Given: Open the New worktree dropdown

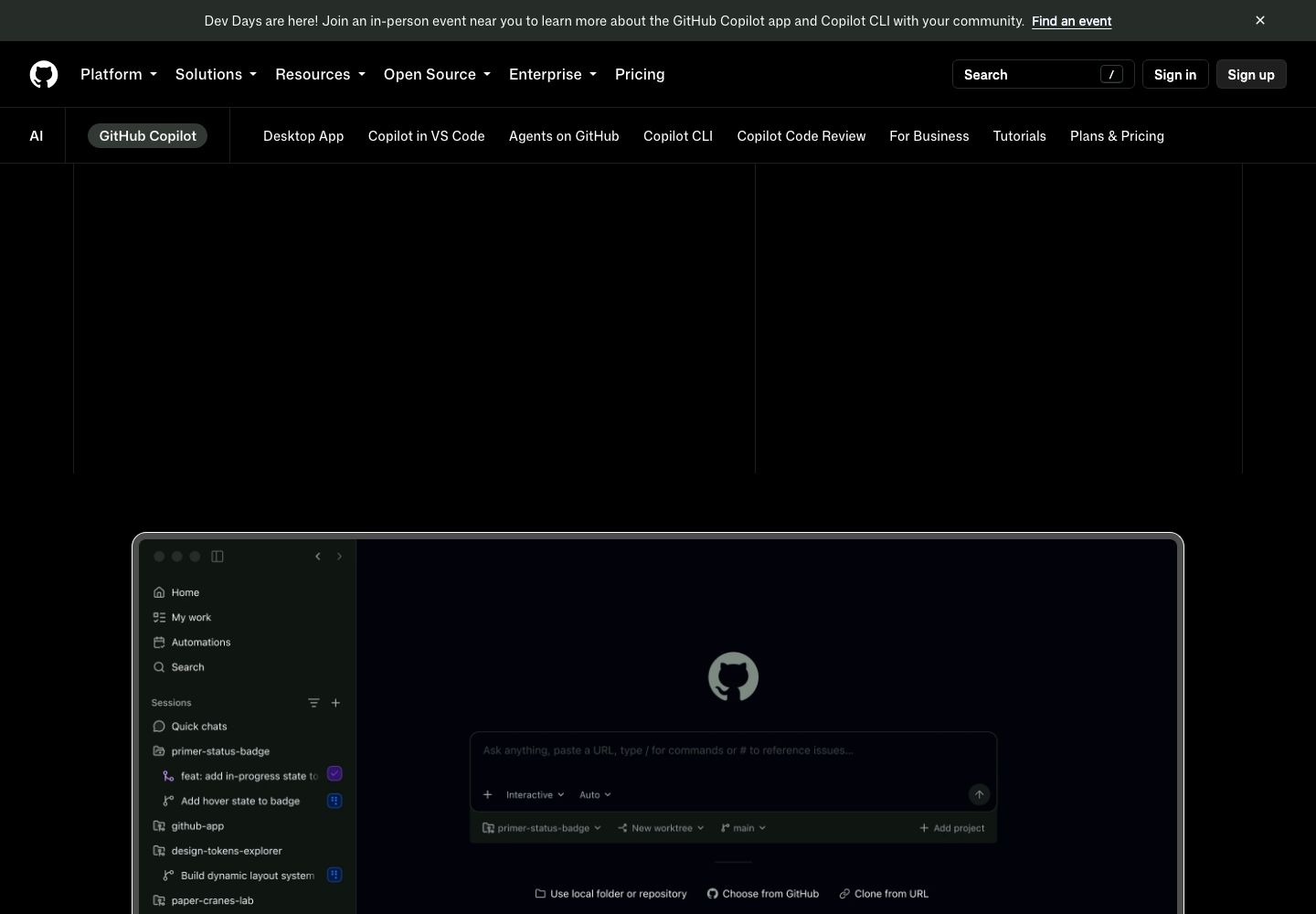Looking at the screenshot, I should (x=661, y=828).
